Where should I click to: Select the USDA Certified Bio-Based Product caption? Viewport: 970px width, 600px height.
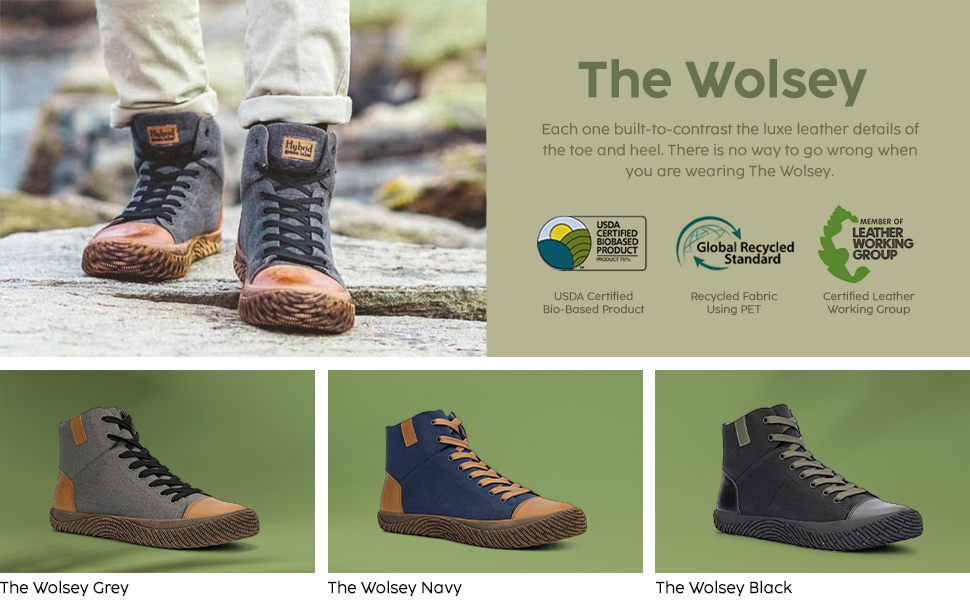coord(593,302)
